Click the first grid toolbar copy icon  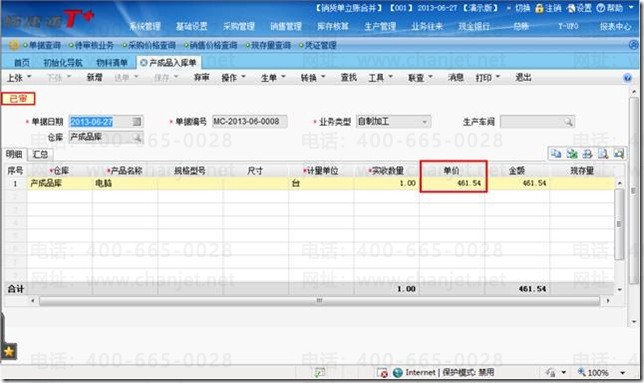point(556,154)
